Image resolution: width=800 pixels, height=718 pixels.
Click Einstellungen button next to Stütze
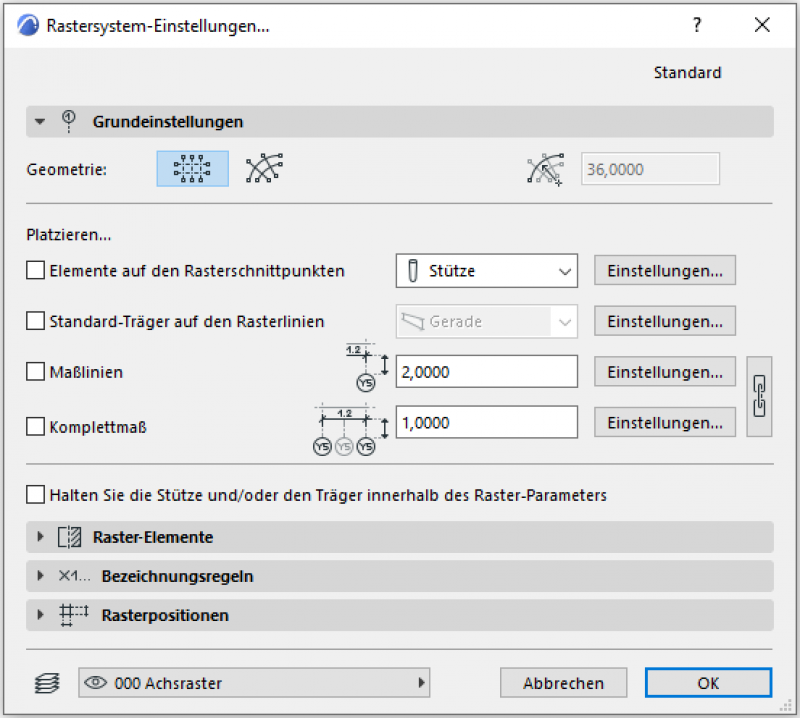665,271
